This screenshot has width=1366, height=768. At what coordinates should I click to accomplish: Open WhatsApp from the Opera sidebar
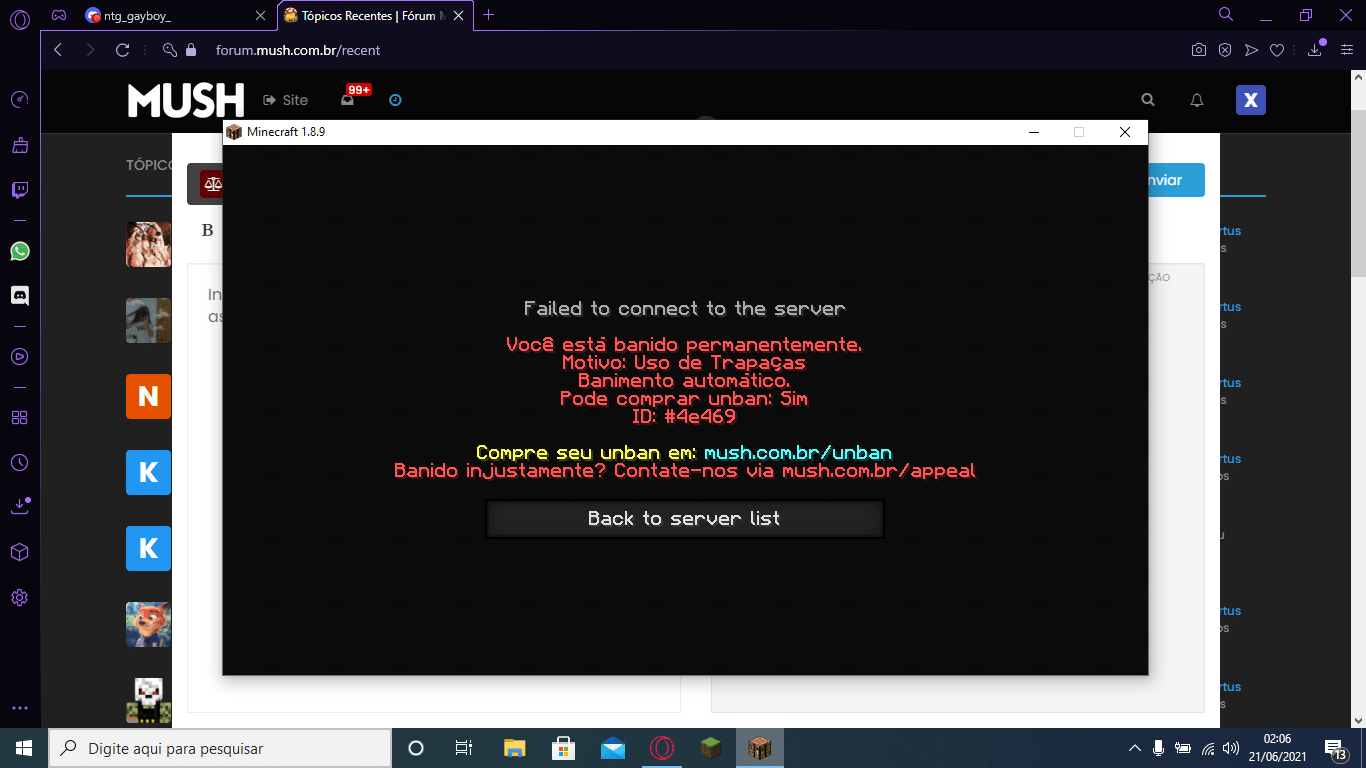[x=20, y=251]
